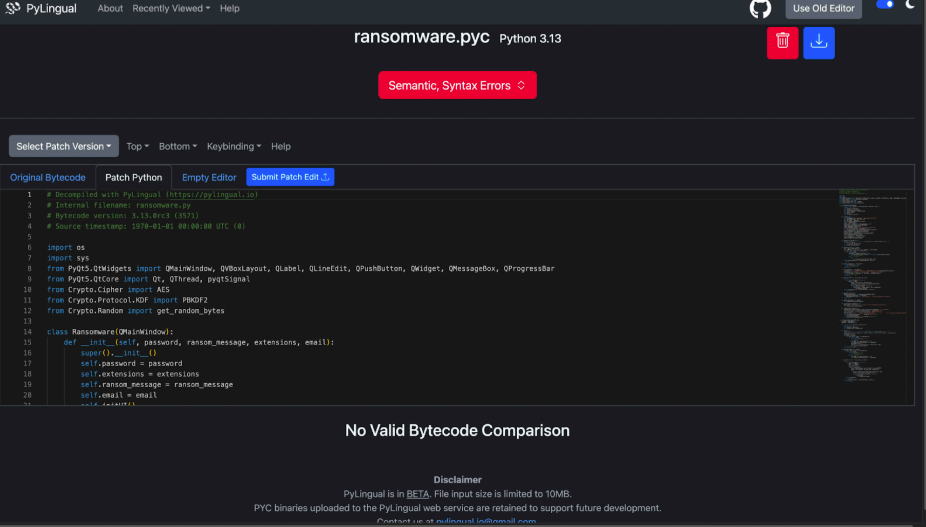Click the PyLingual brand name link

click(51, 8)
